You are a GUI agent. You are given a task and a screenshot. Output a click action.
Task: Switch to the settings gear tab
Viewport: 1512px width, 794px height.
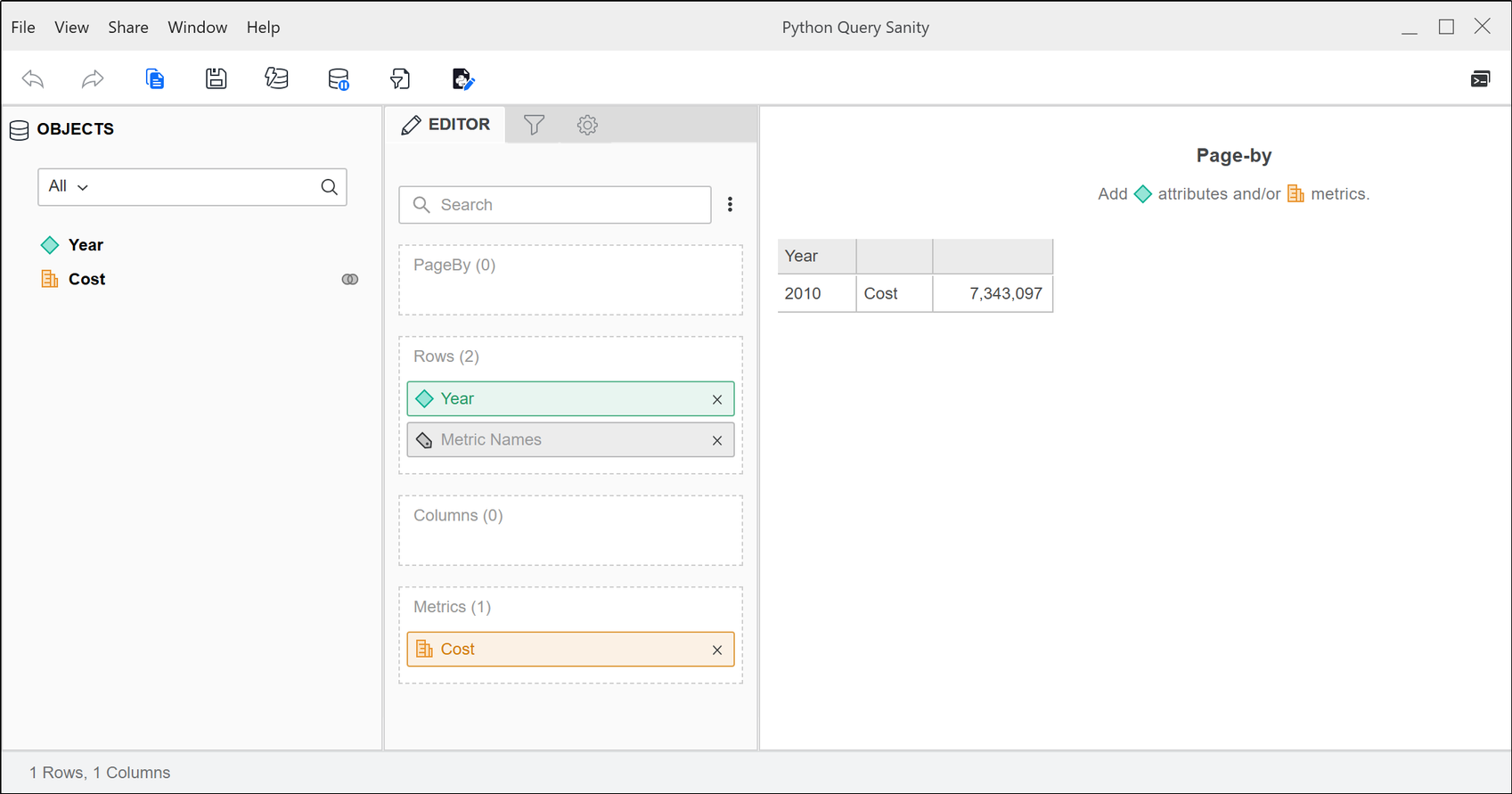tap(587, 125)
